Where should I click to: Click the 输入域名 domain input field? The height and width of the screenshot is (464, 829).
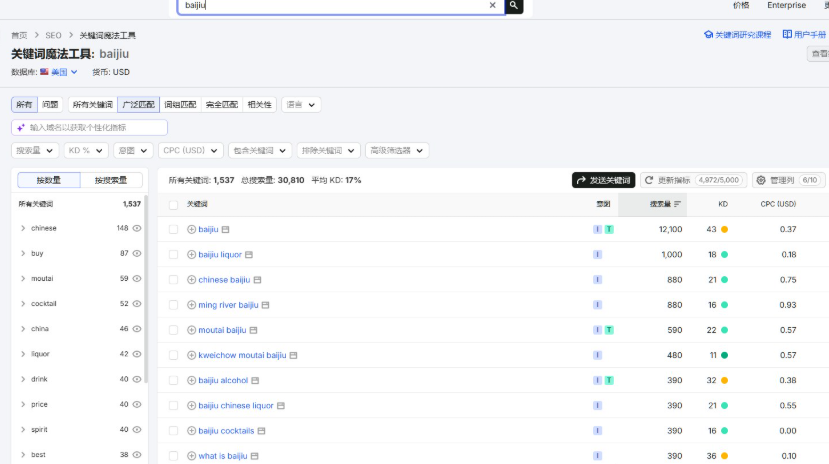click(x=89, y=127)
